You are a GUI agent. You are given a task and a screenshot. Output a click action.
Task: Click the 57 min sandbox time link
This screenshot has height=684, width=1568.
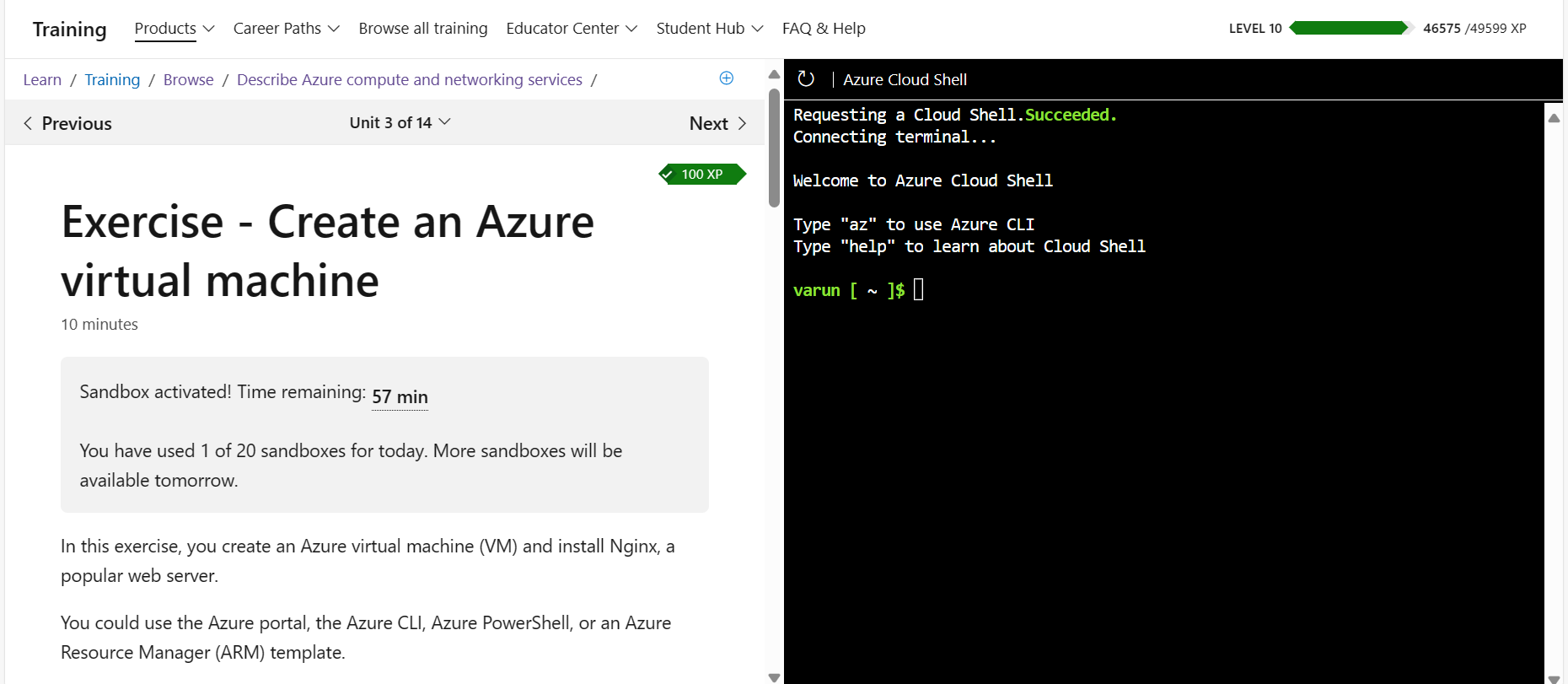coord(400,396)
